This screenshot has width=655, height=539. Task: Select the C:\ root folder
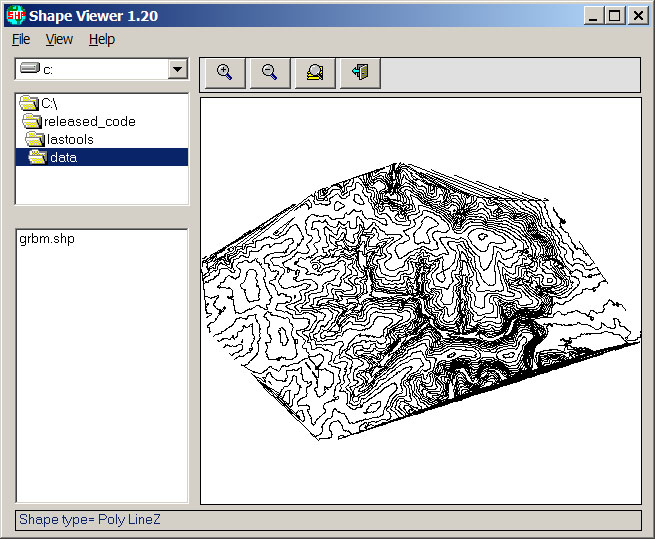tap(102, 103)
